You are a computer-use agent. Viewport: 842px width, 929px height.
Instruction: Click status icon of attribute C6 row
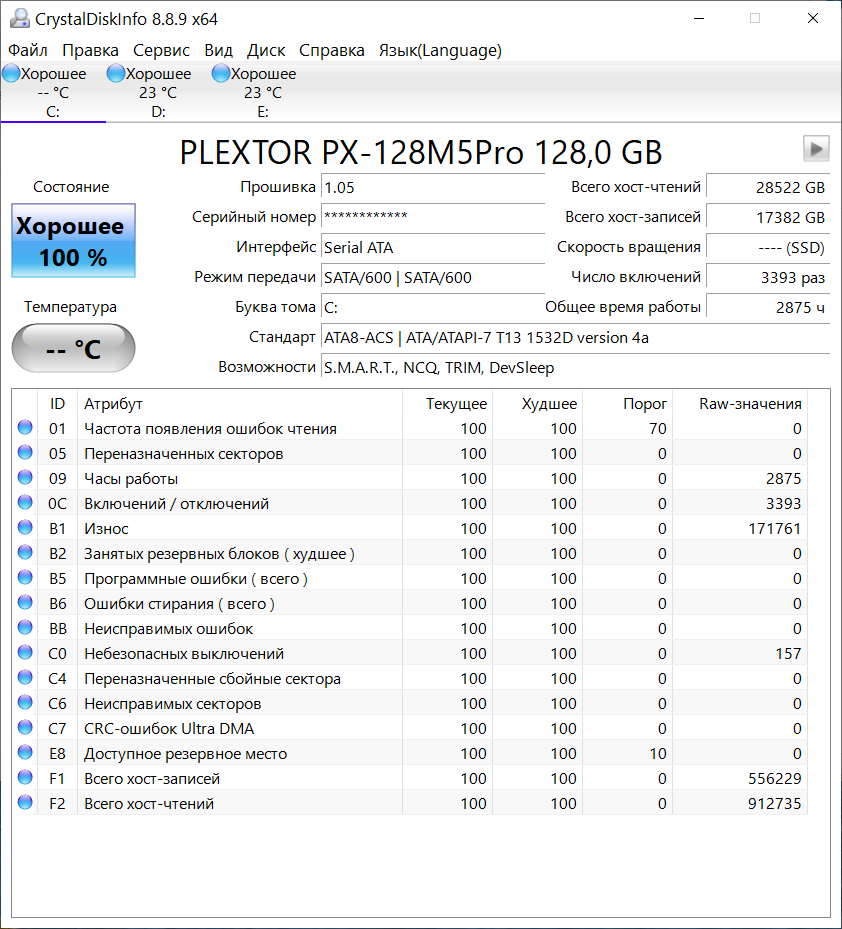pos(25,702)
